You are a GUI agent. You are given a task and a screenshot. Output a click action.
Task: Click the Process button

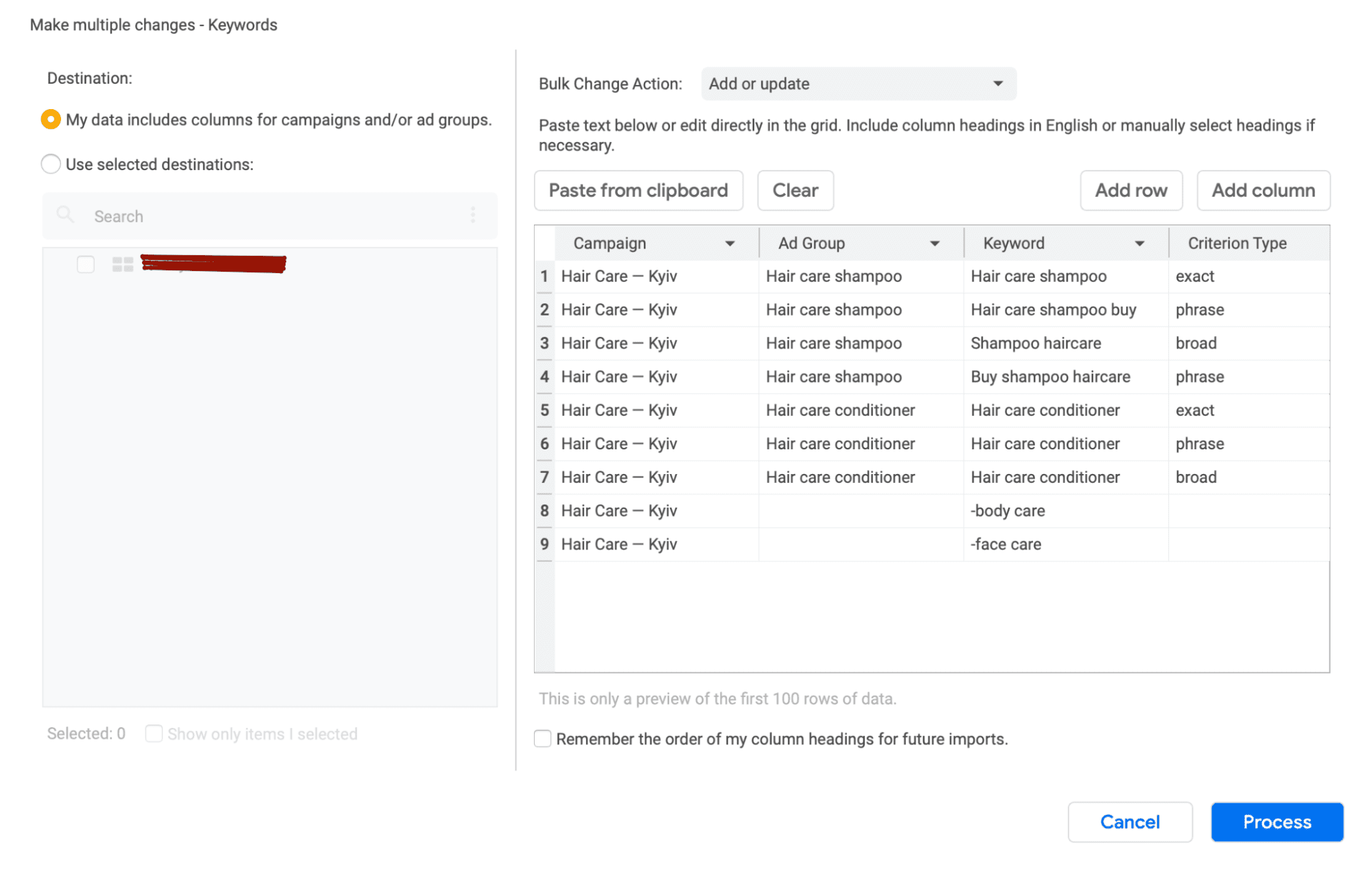(x=1276, y=821)
